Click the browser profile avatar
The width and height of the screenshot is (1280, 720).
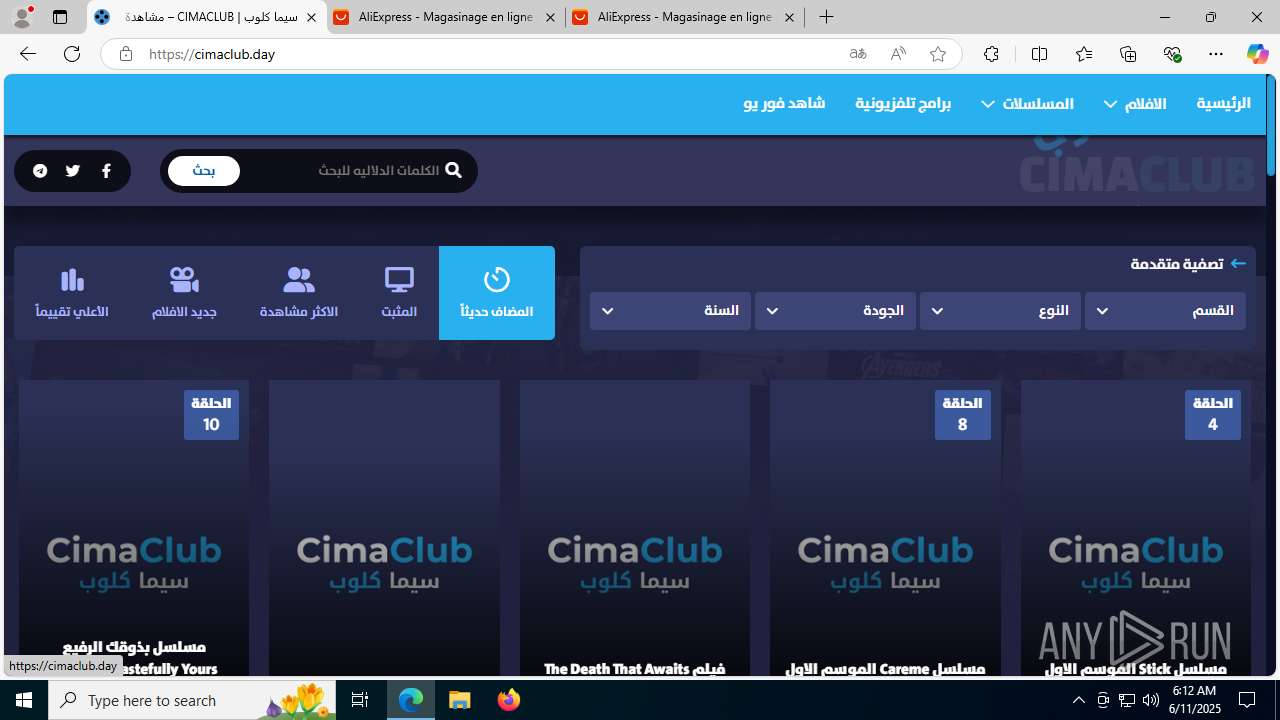21,17
